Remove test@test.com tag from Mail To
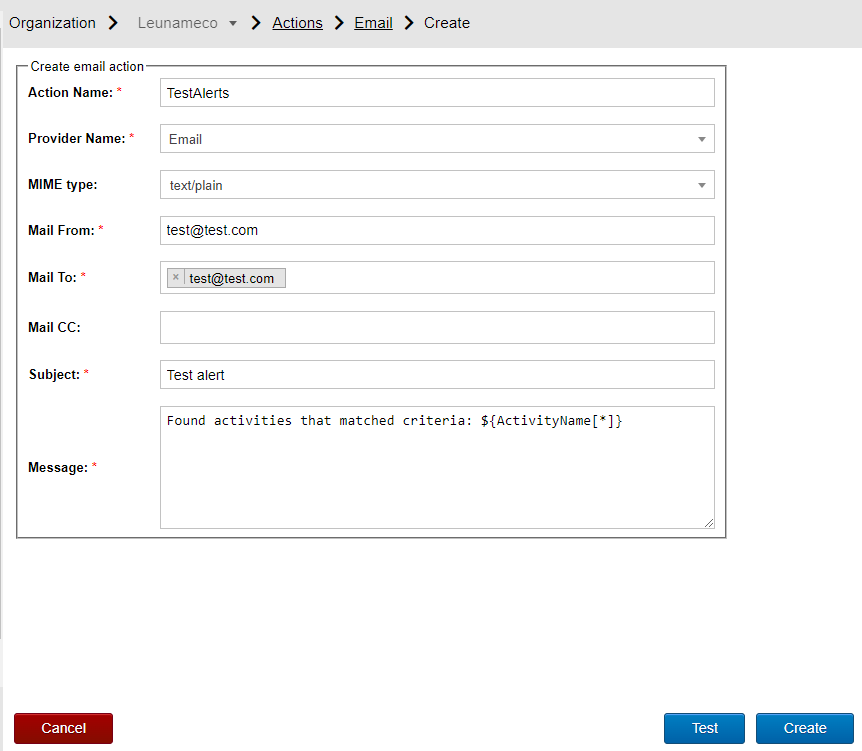 pos(175,278)
